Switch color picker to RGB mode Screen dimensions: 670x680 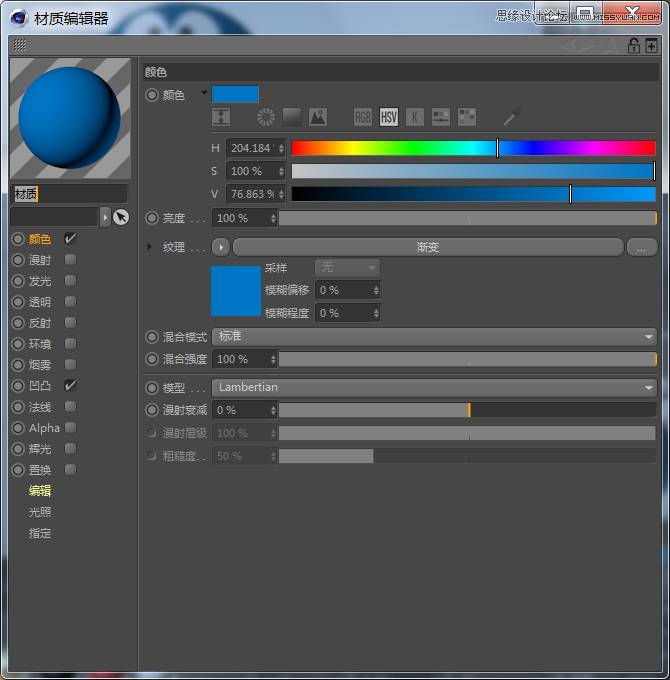coord(363,117)
